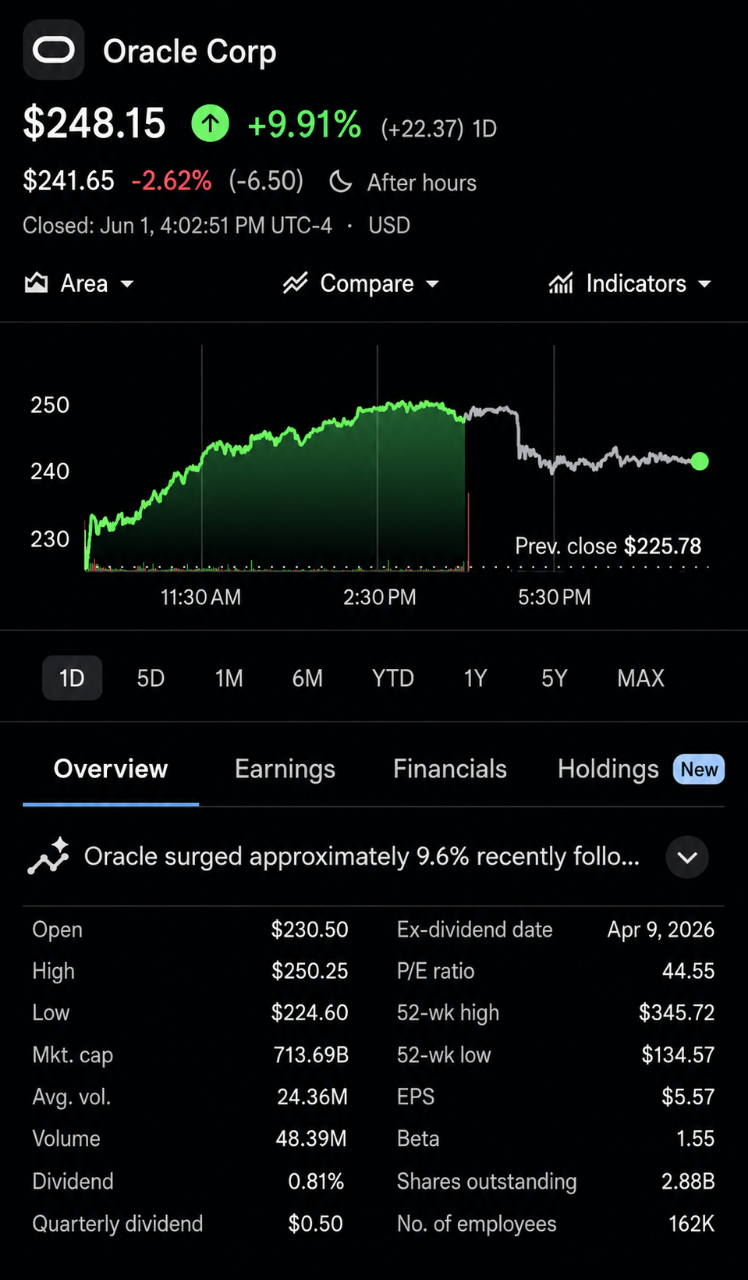
Task: Click the green up-arrow price change icon
Action: [x=210, y=124]
